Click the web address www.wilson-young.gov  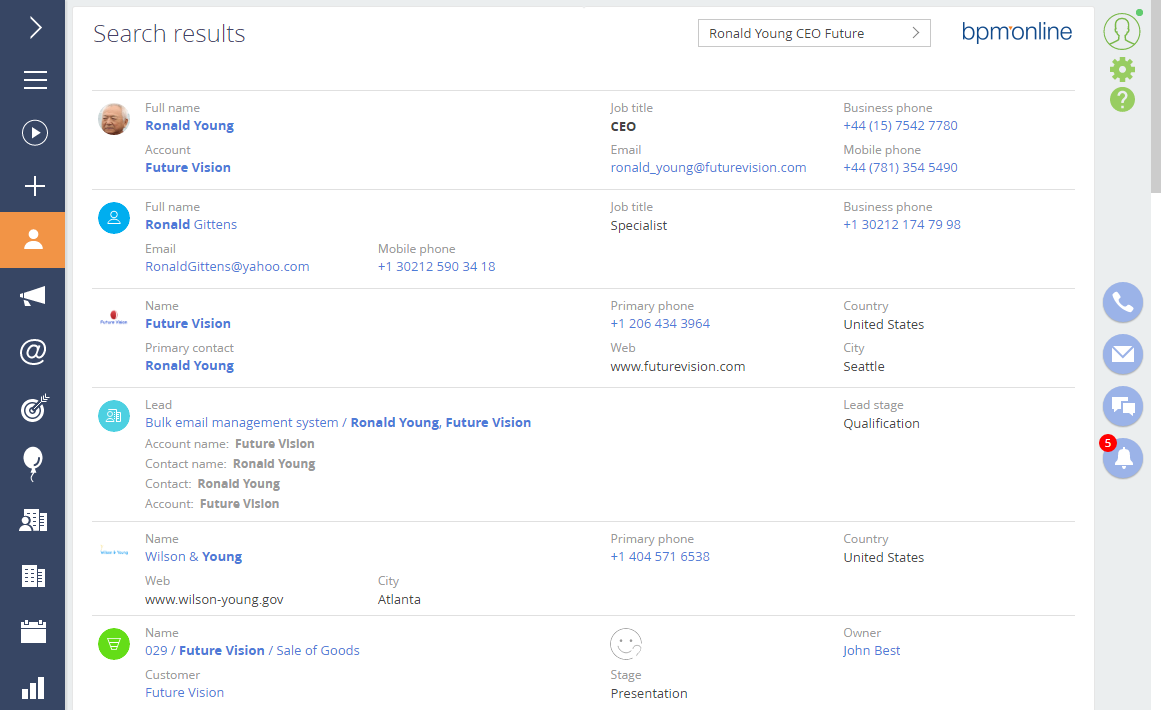pos(214,600)
